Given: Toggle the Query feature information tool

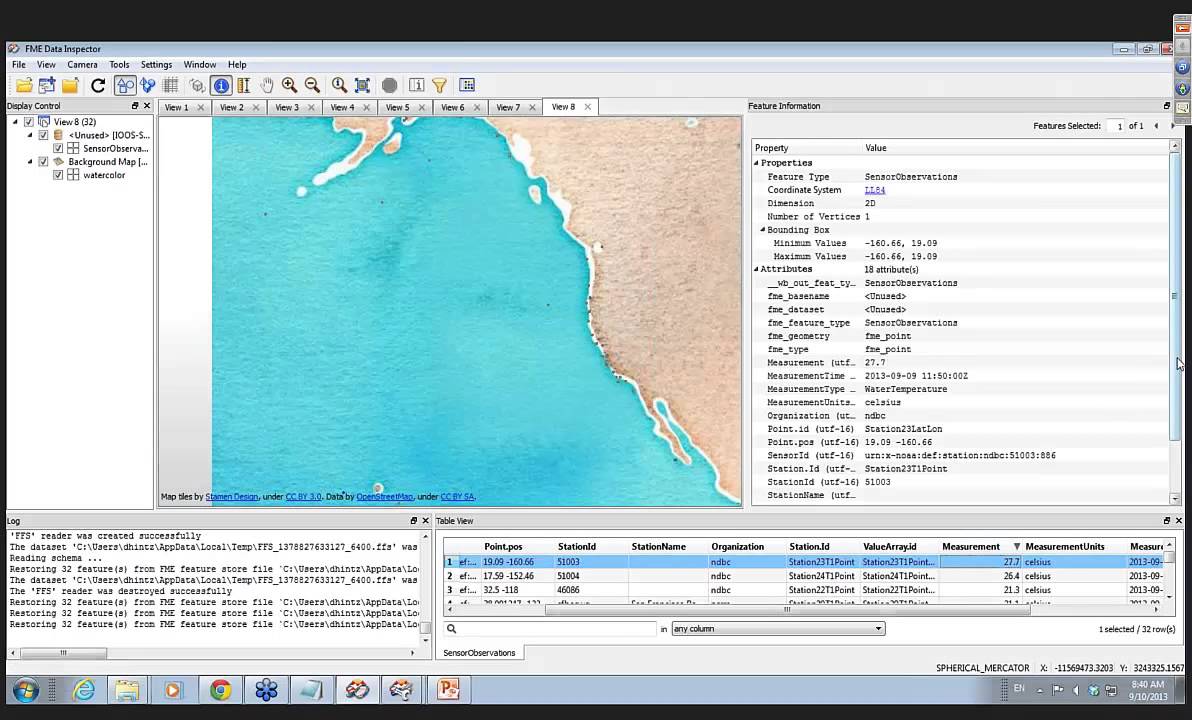Looking at the screenshot, I should (x=221, y=86).
